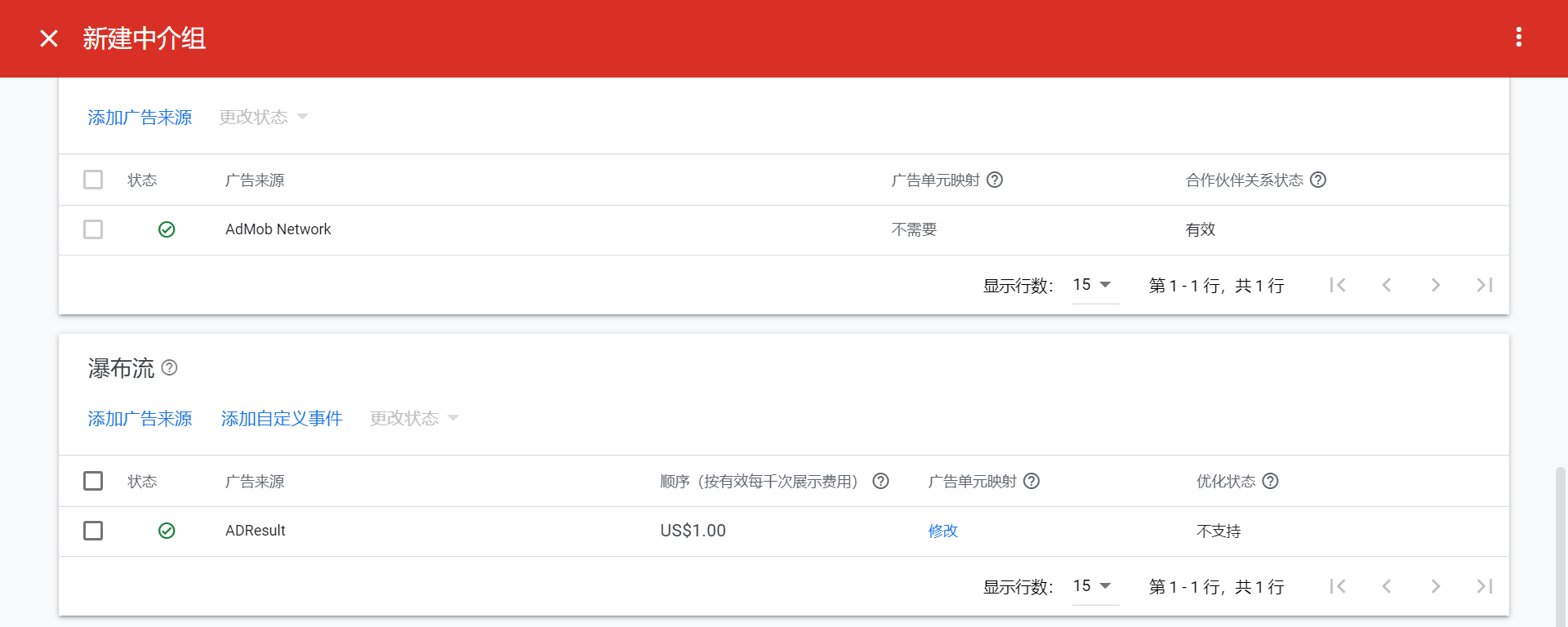Click help icon beside 顺序 eCPM column
Viewport: 1568px width, 627px height.
880,481
